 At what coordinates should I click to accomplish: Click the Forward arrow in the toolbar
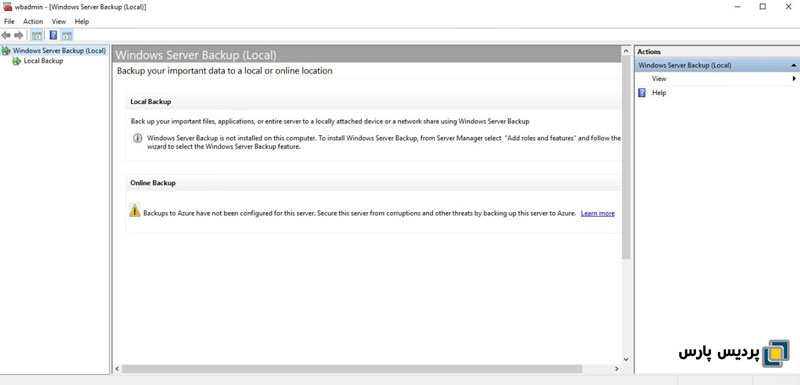[19, 35]
